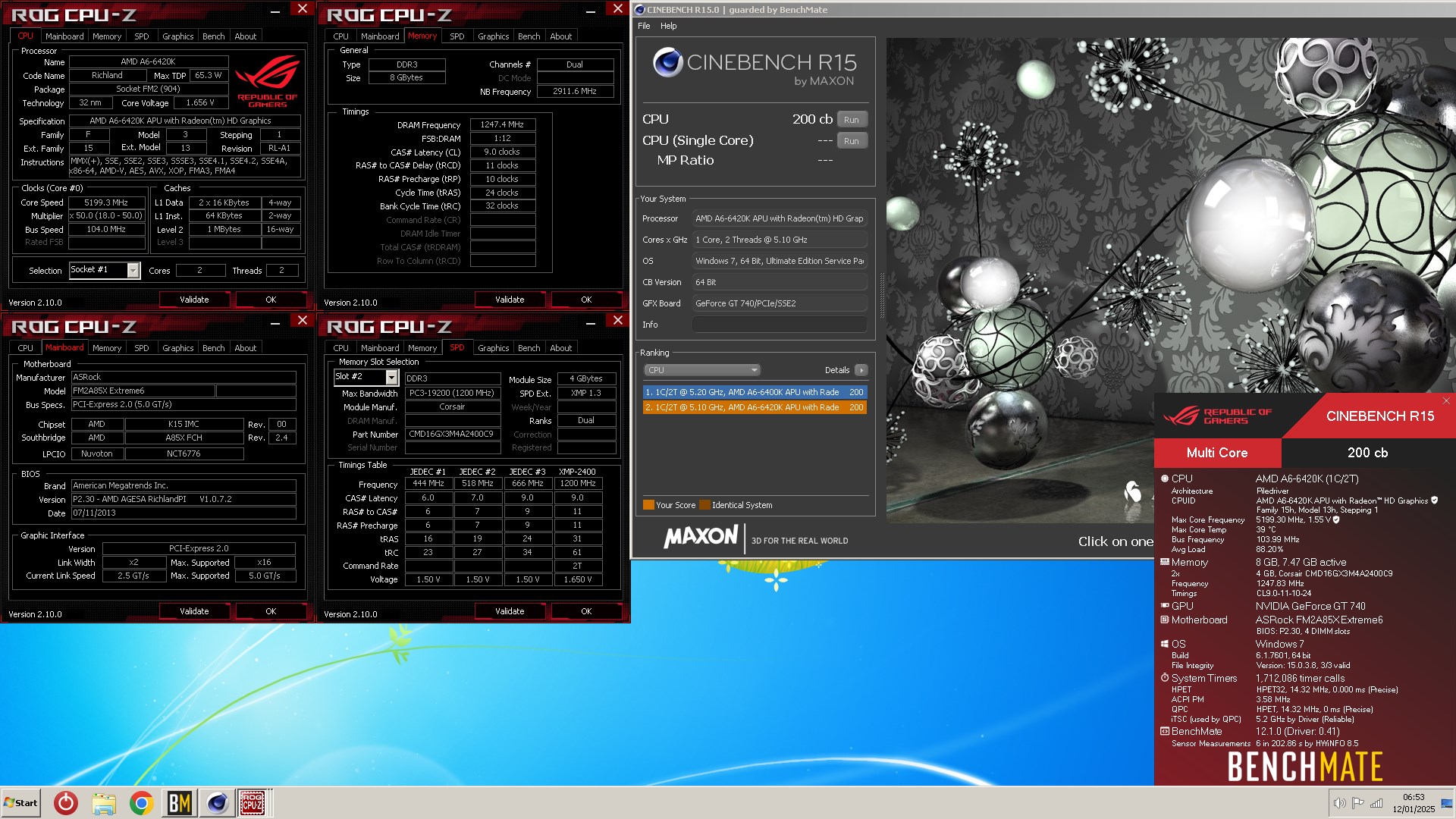Click the GPU icon in BenchMate panel
This screenshot has width=1456, height=819.
1165,606
